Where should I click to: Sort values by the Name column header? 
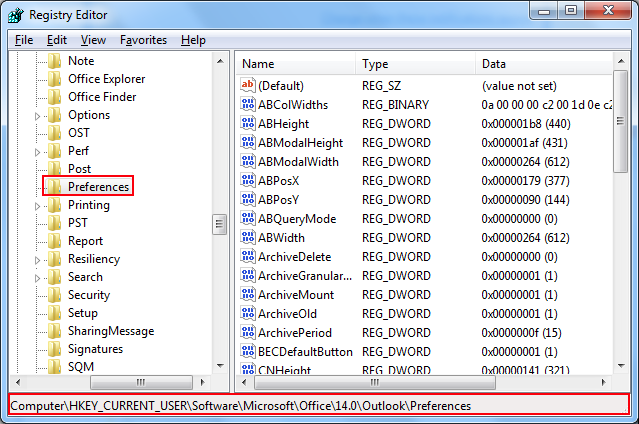pos(296,64)
